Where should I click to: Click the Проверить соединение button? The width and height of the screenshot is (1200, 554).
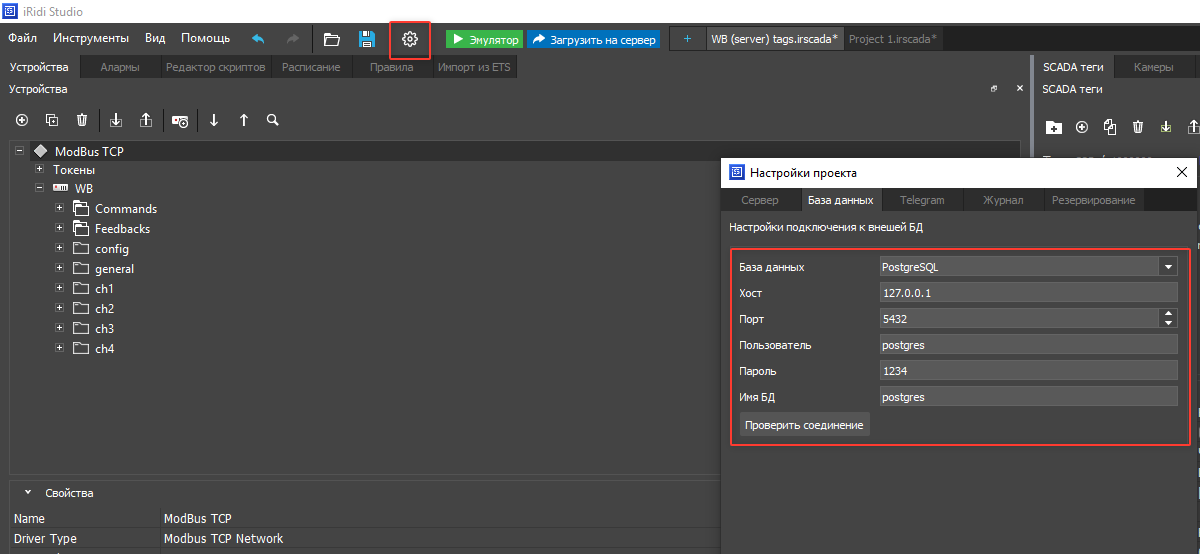tap(804, 425)
